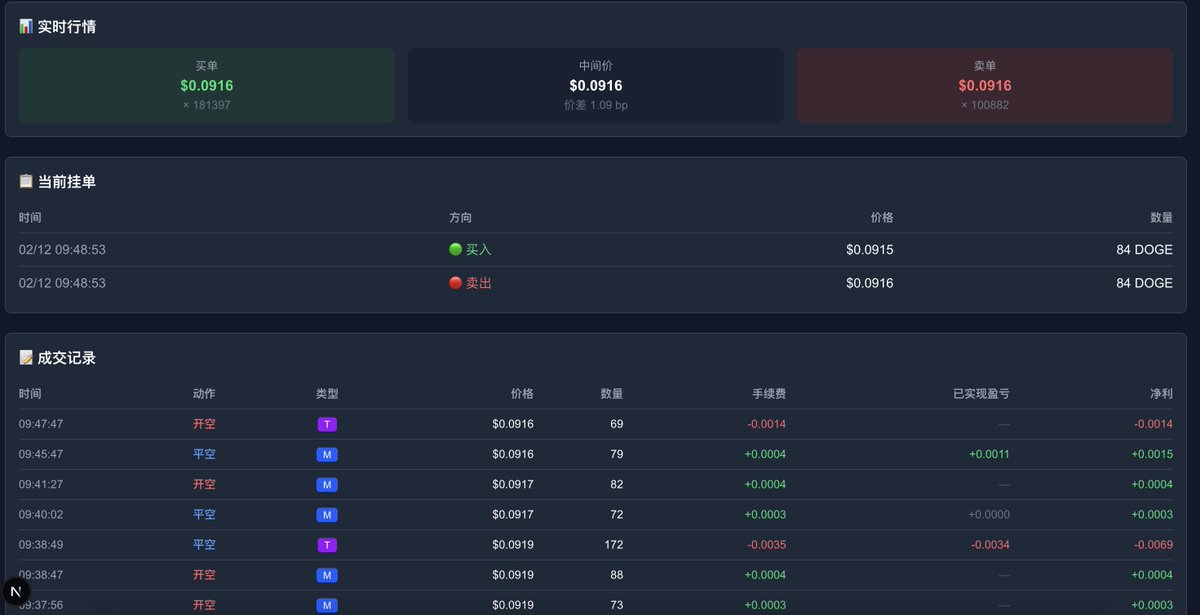Click the realized PnL -0.0034
The image size is (1200, 615).
coord(991,545)
